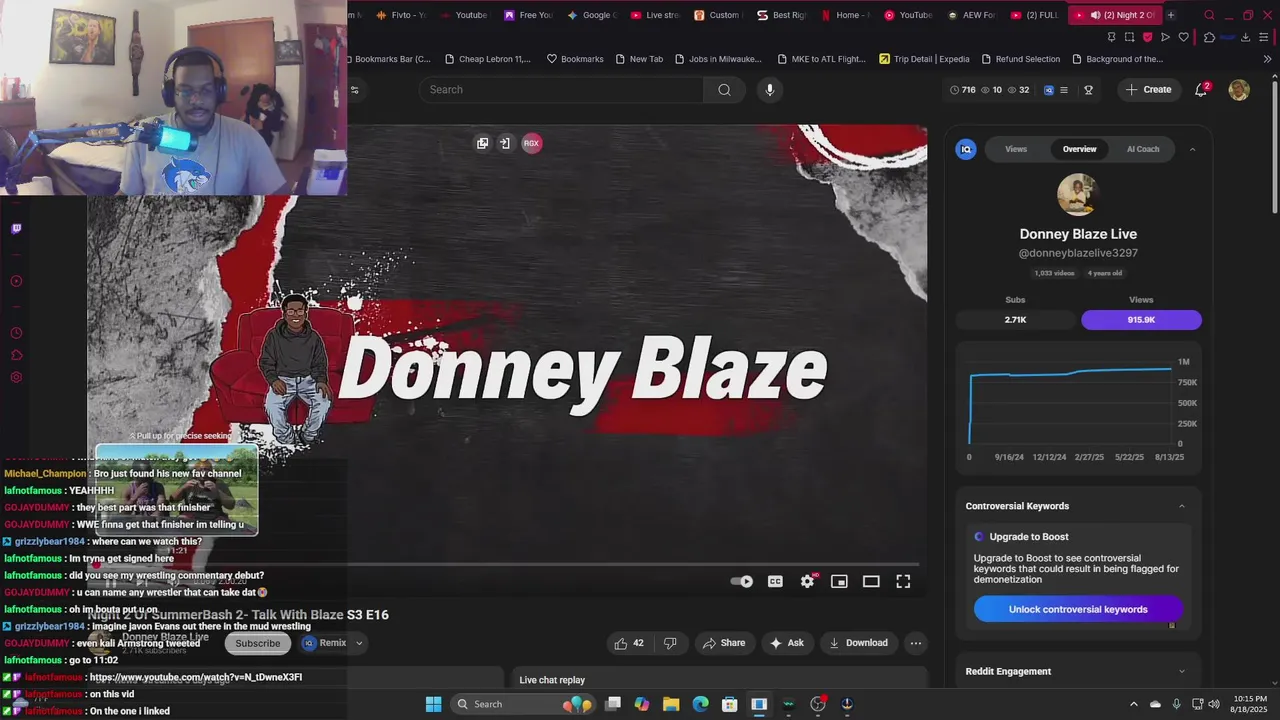
Task: Switch to AEW browser tab
Action: coord(971,15)
